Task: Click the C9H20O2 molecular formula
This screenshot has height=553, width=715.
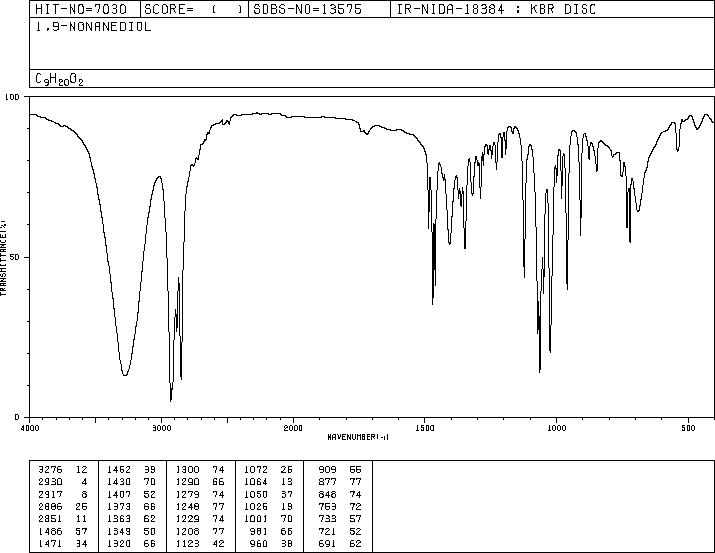Action: coord(59,79)
